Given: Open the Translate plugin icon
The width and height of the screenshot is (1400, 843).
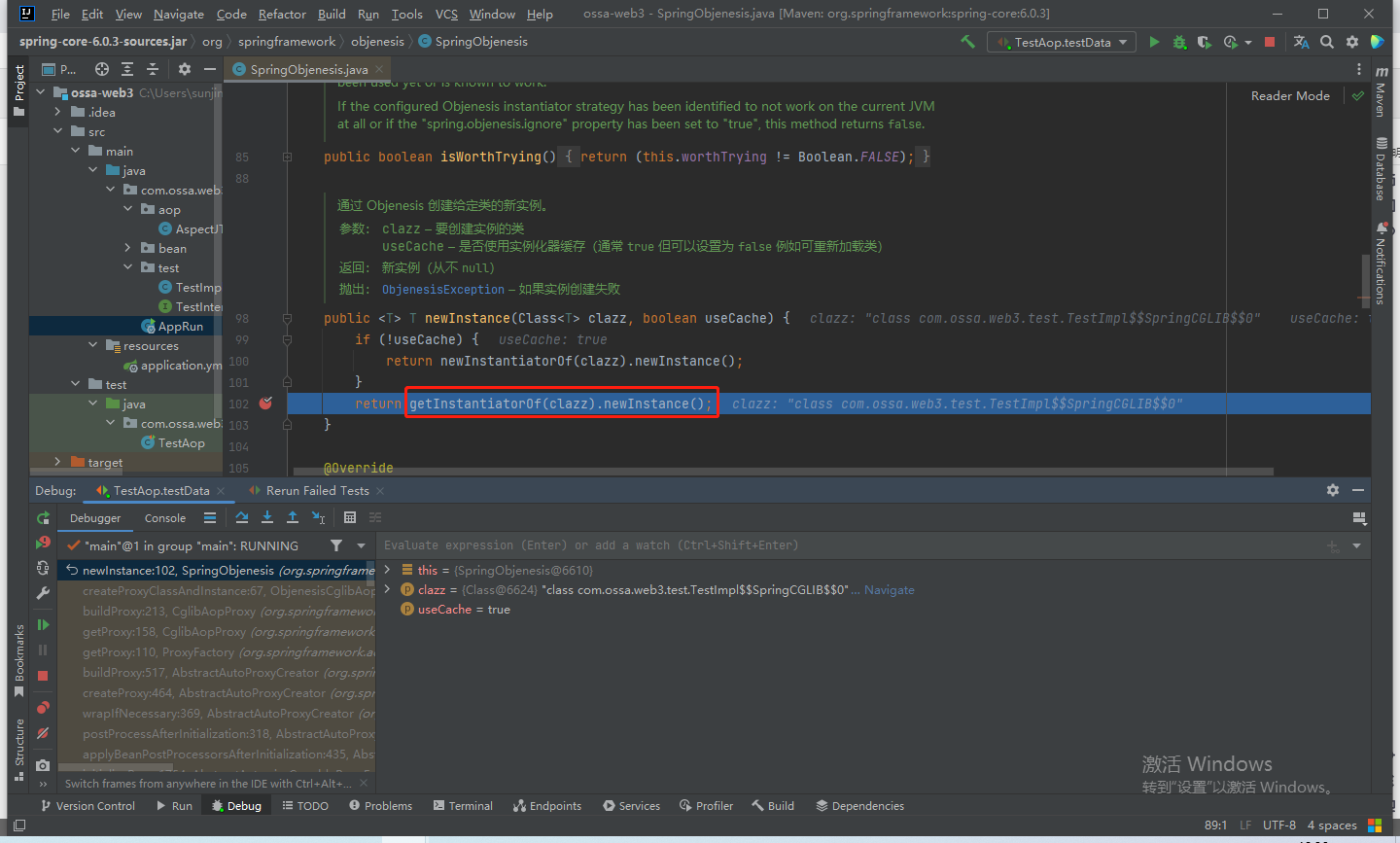Looking at the screenshot, I should [1301, 42].
